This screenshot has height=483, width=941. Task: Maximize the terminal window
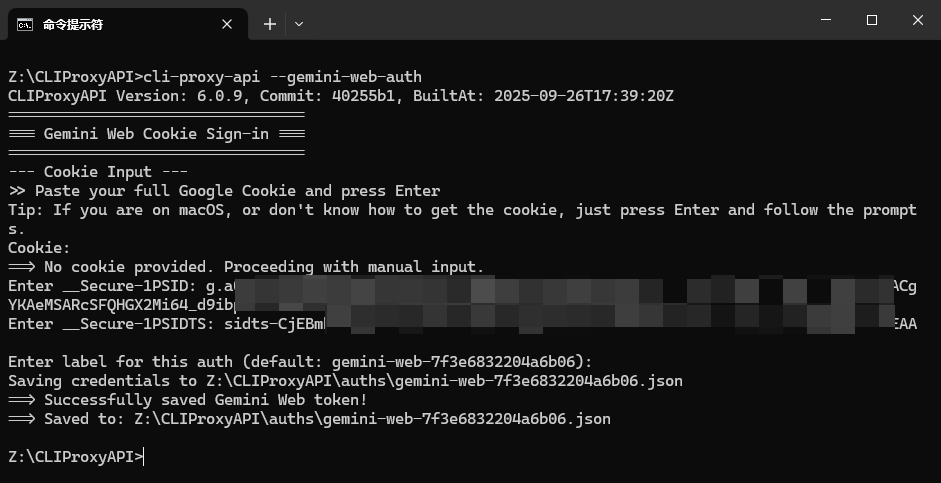tap(872, 20)
